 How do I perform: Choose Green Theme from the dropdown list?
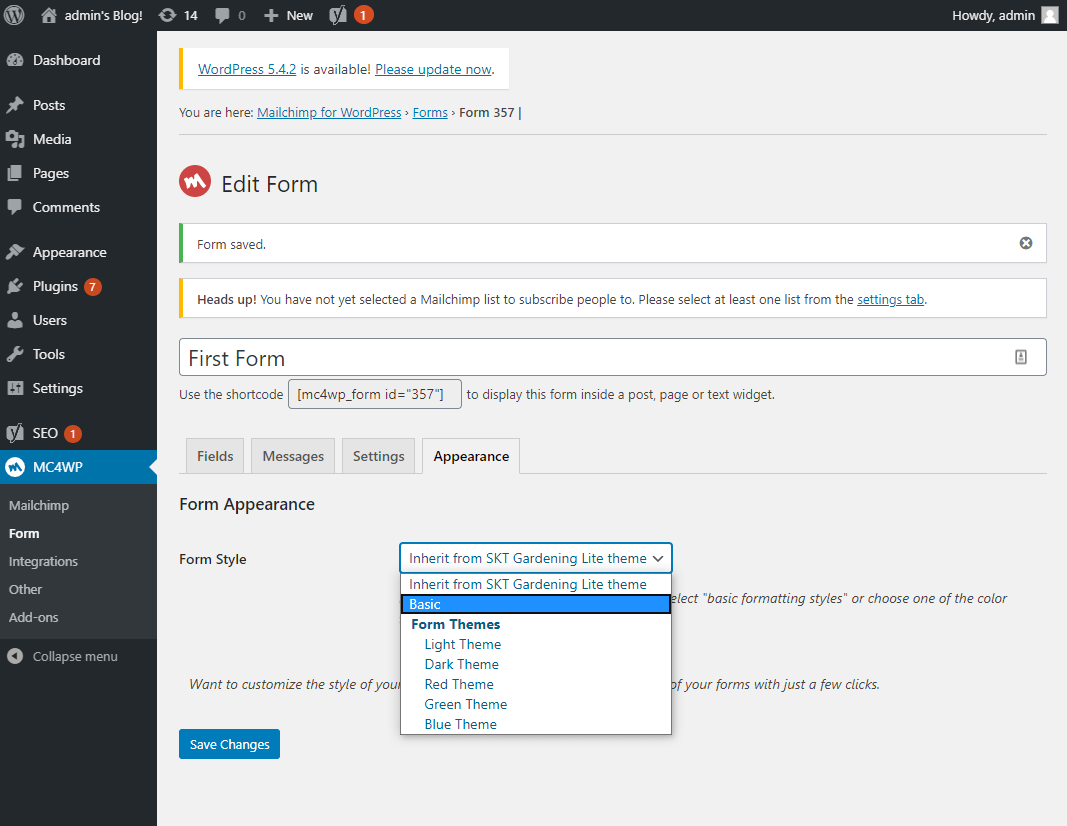tap(536, 704)
